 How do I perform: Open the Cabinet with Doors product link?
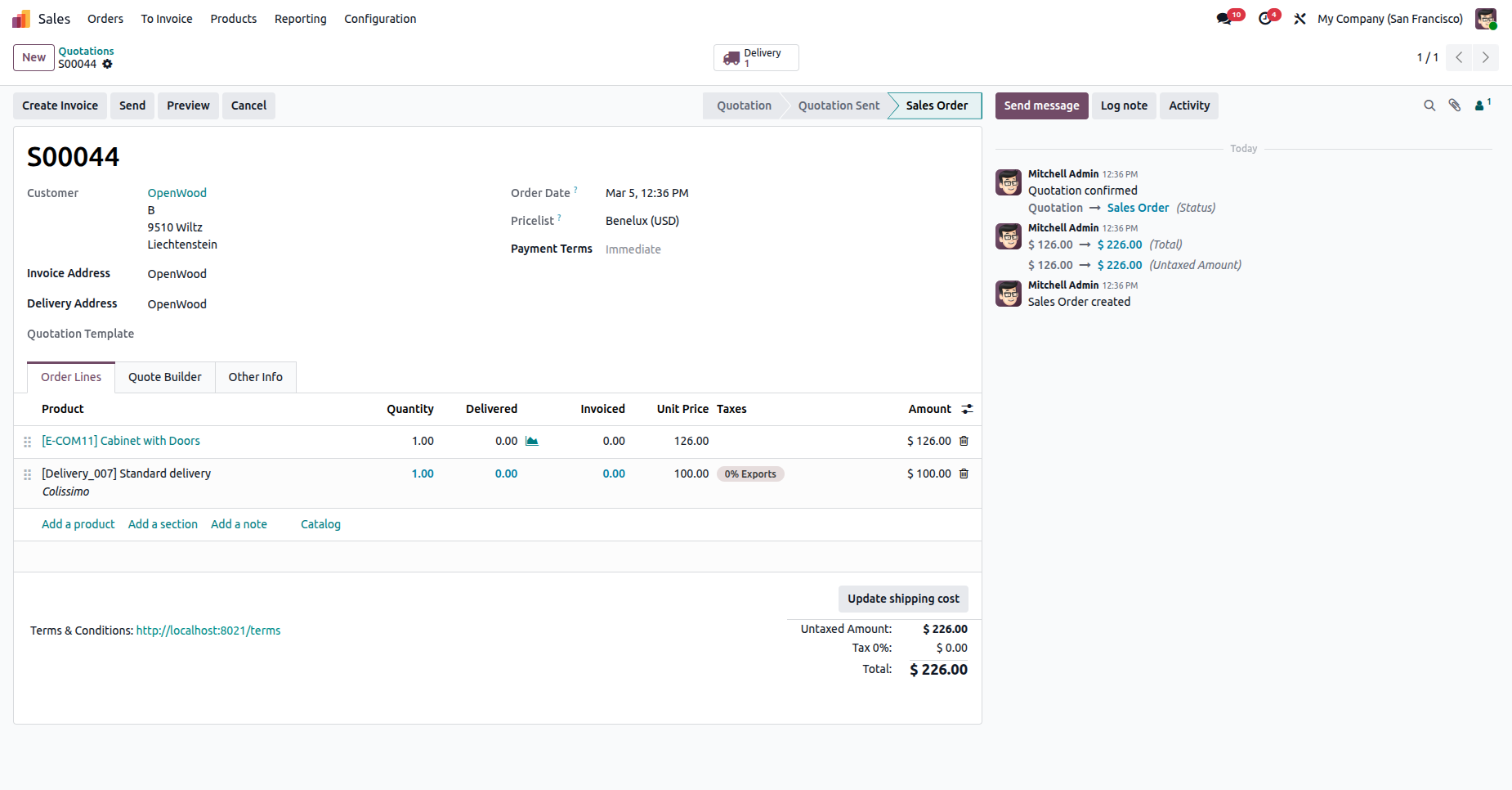coord(121,441)
